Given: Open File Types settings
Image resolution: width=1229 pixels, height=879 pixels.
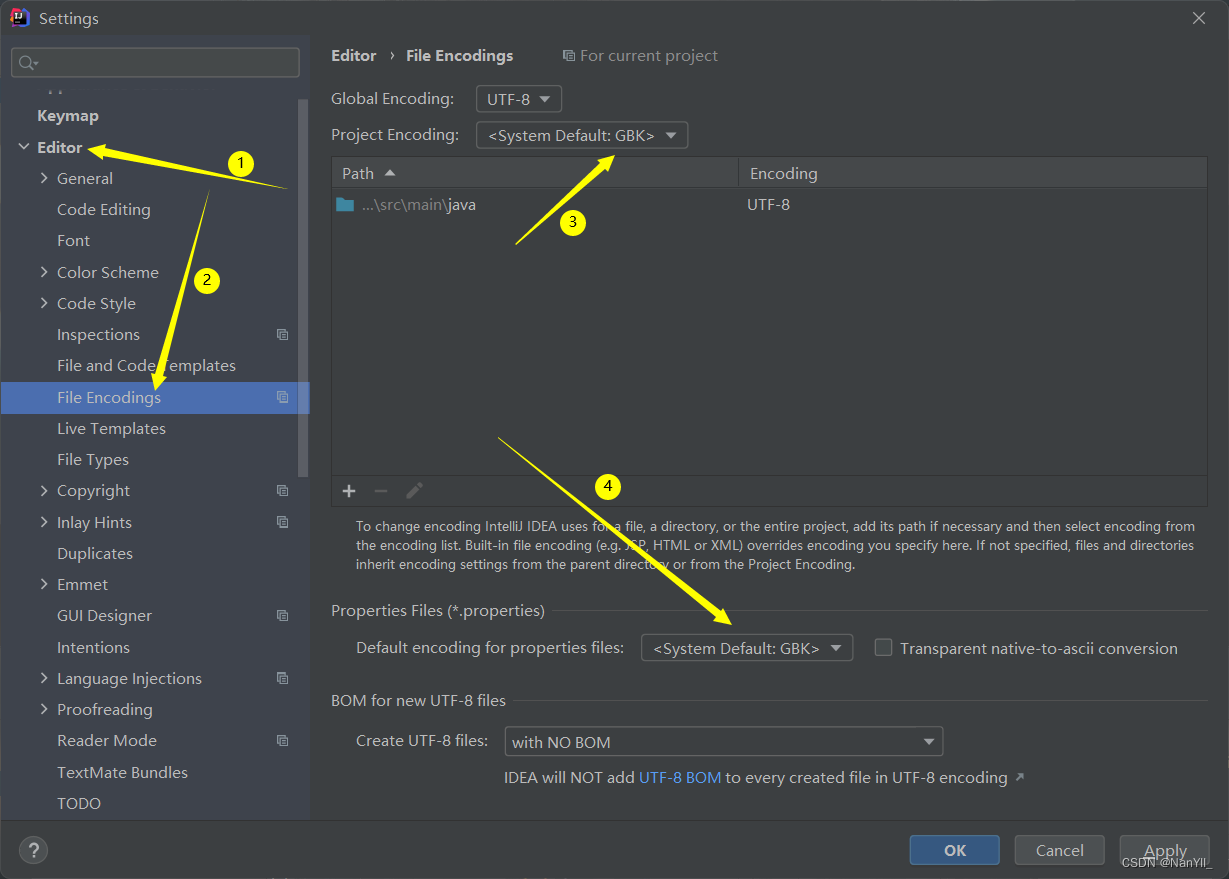Looking at the screenshot, I should pos(93,459).
